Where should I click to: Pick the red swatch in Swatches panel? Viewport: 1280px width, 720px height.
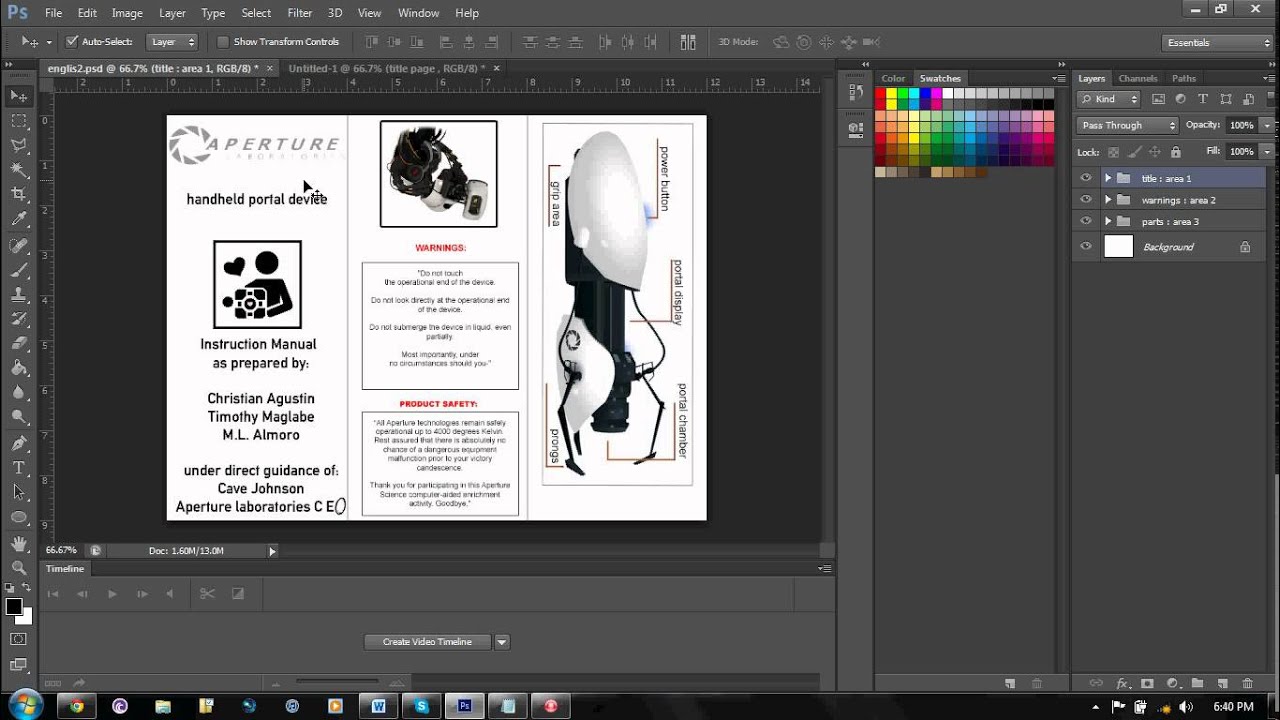coord(881,94)
